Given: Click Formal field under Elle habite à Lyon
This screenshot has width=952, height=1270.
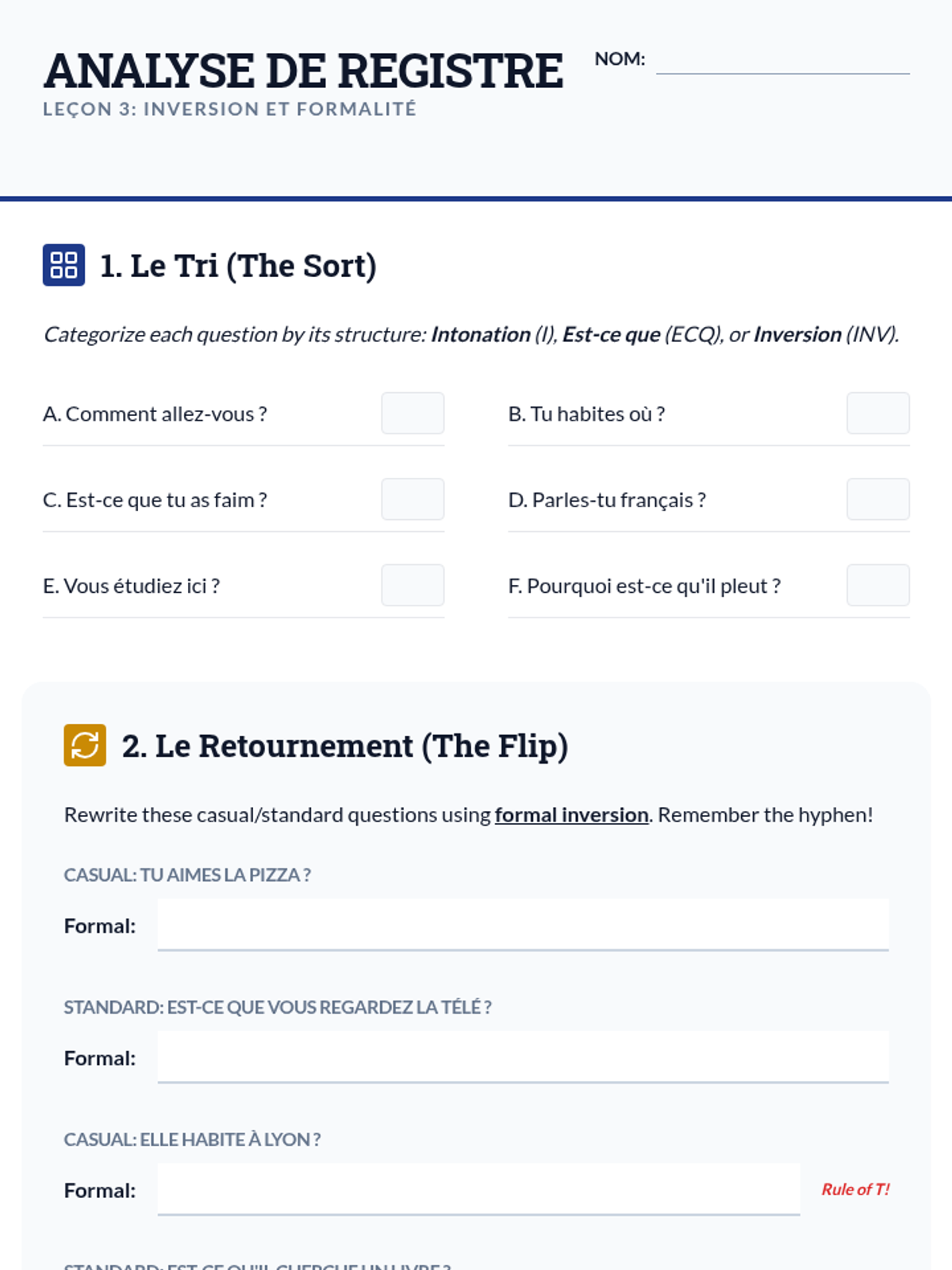Looking at the screenshot, I should coord(478,1190).
